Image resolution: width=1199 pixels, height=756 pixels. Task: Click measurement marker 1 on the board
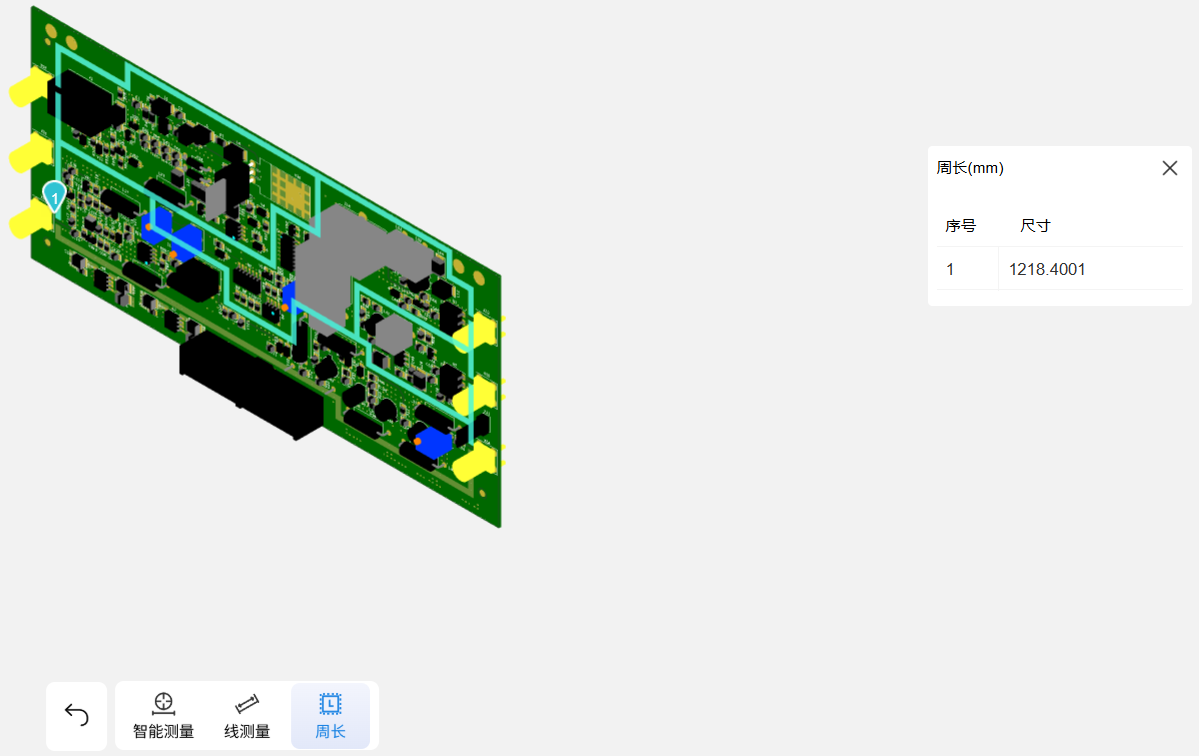coord(54,195)
